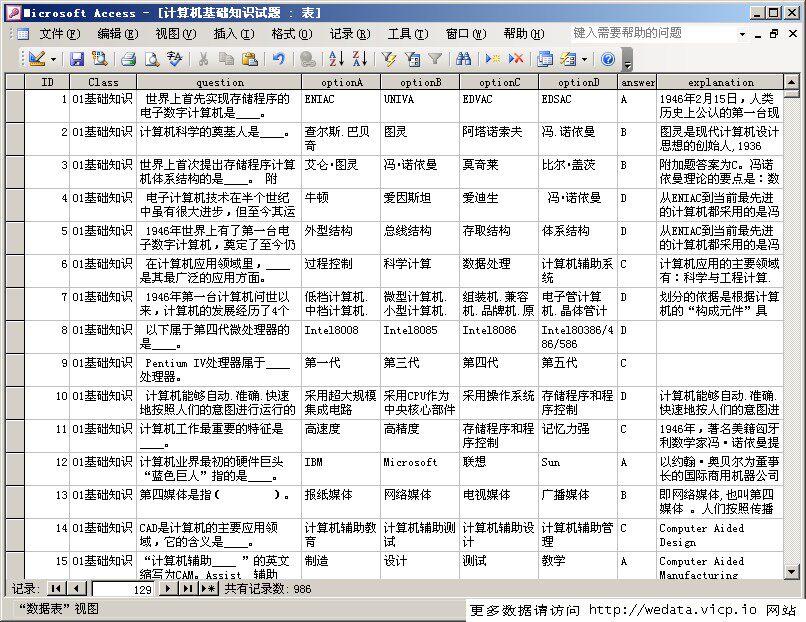This screenshot has width=806, height=622.
Task: Open the New Object dropdown arrow
Action: (x=584, y=60)
